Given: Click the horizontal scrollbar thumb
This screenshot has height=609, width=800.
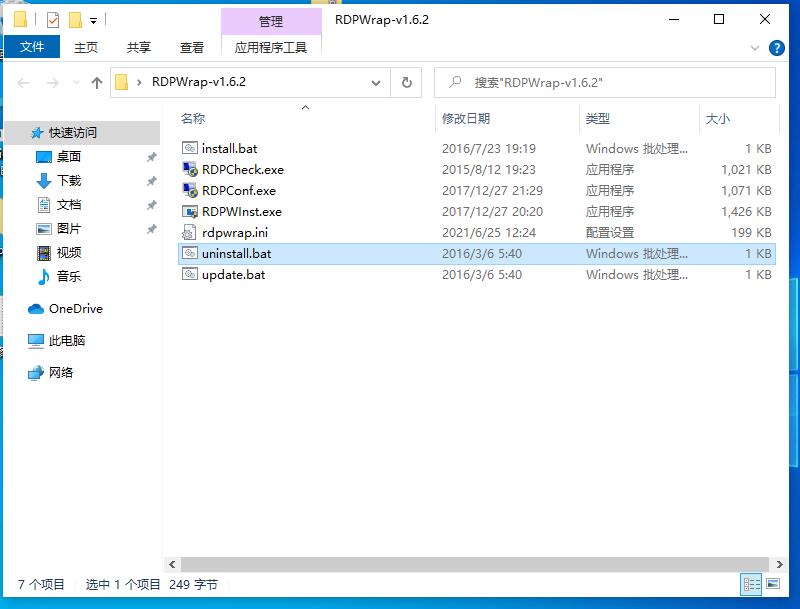Looking at the screenshot, I should (474, 564).
